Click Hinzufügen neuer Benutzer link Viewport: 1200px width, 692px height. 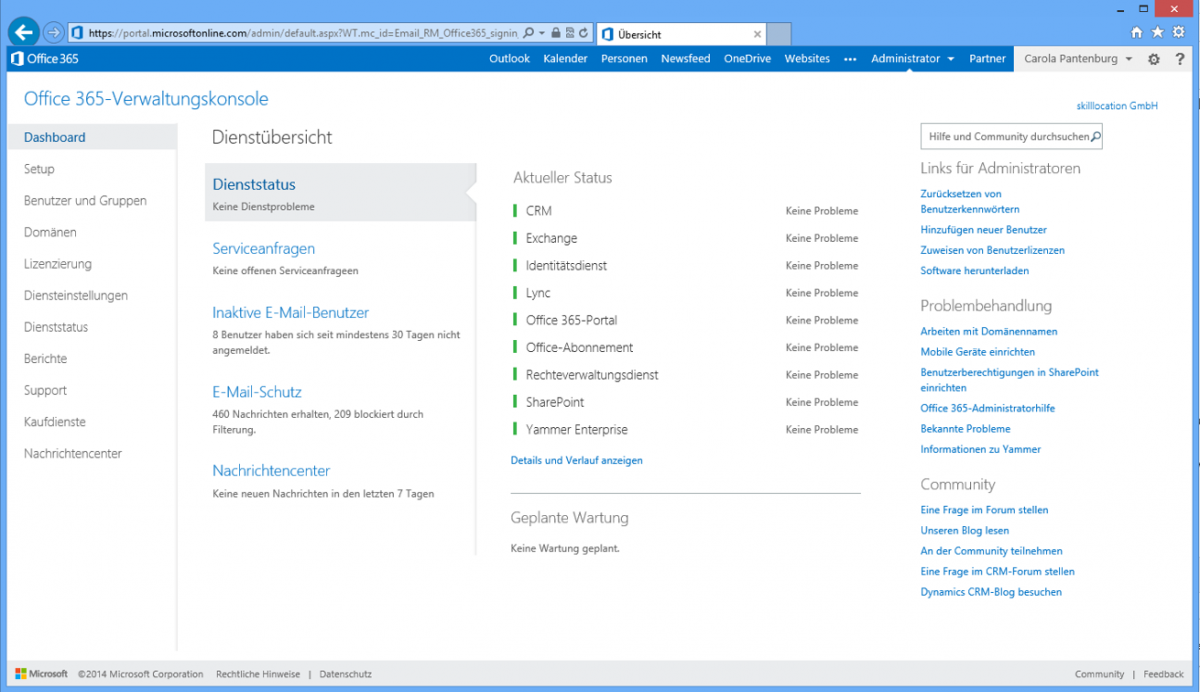click(984, 230)
